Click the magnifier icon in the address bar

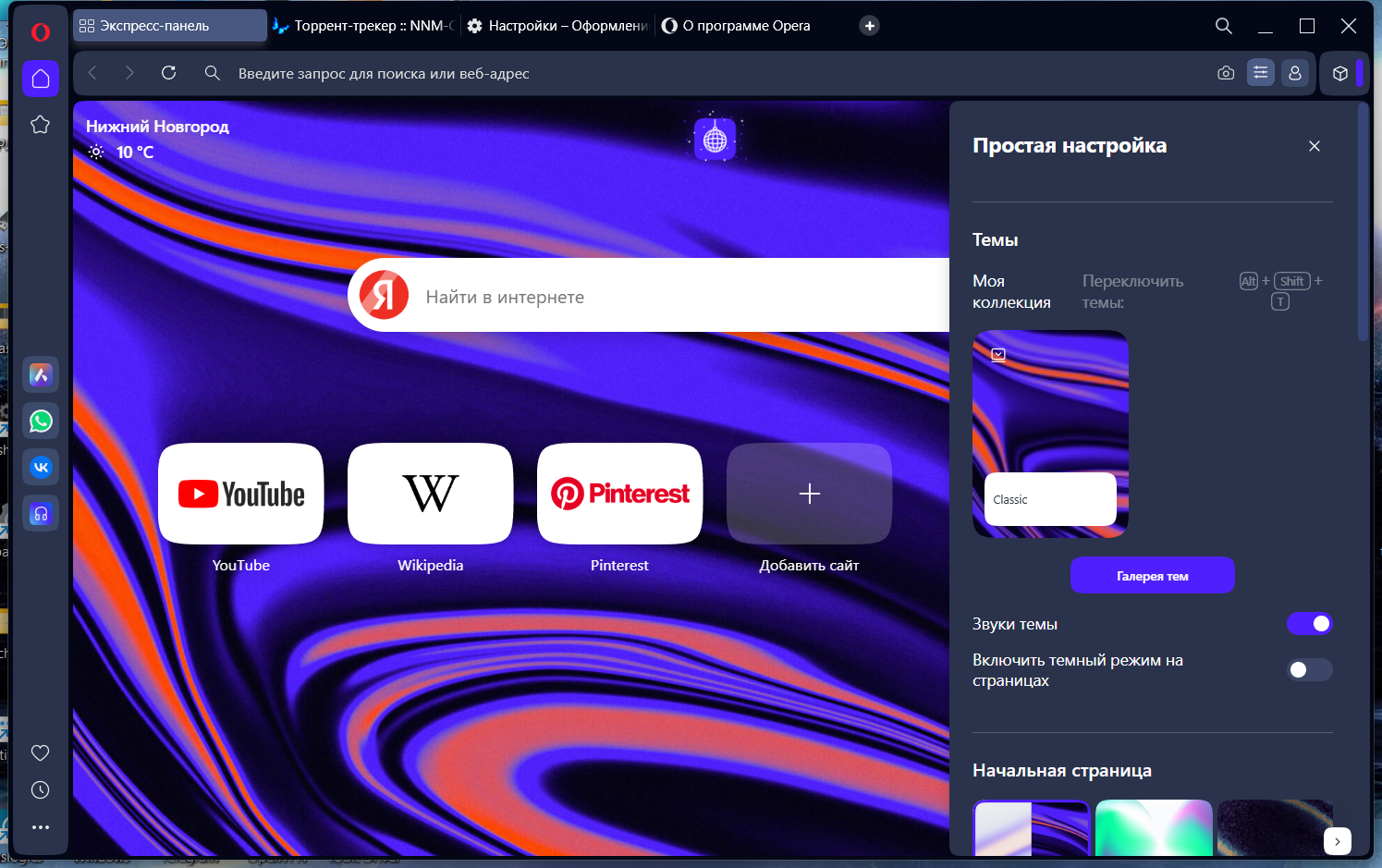tap(213, 73)
